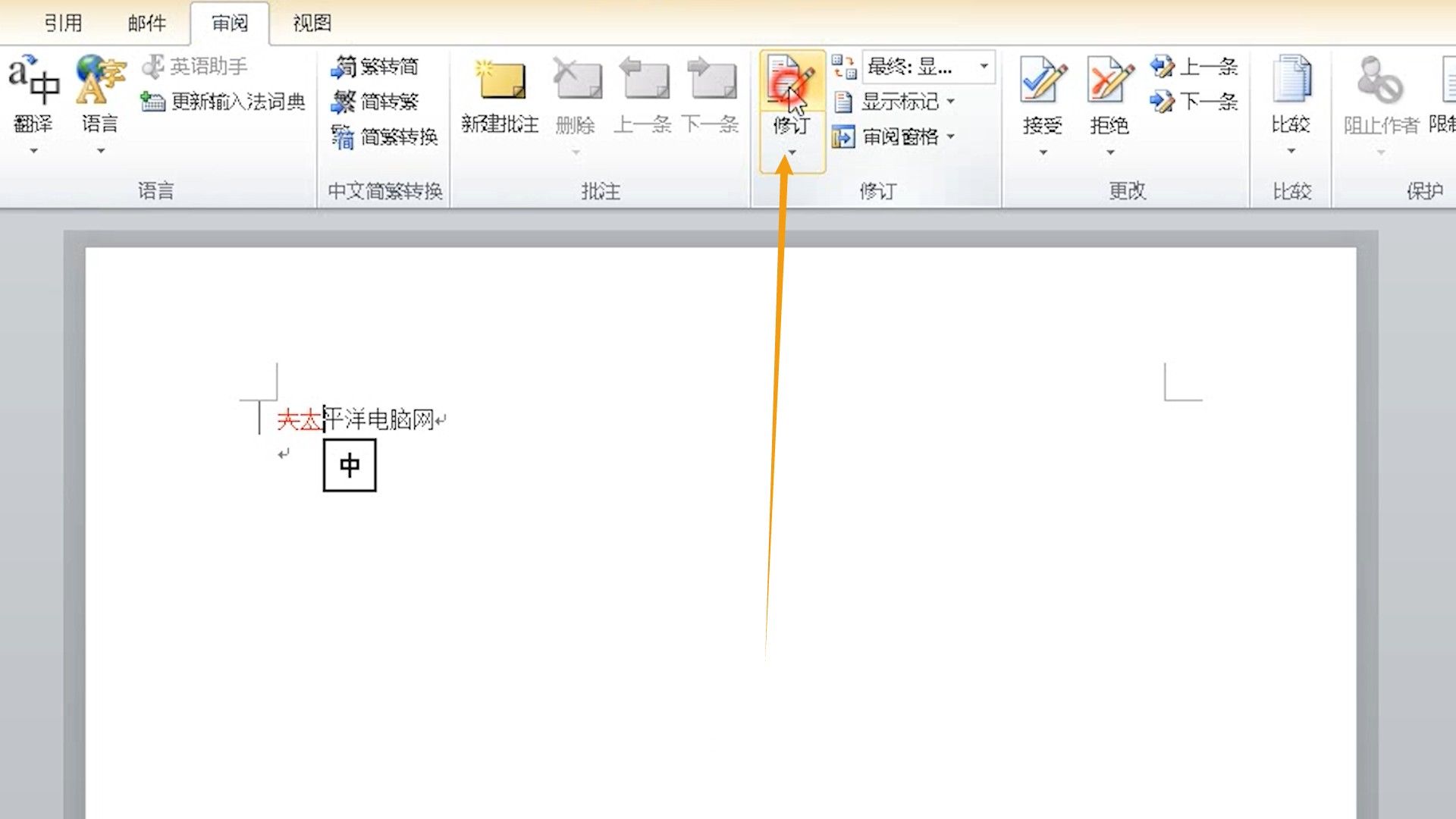This screenshot has height=819, width=1456.
Task: Switch to the 邮件 ribbon tab
Action: [146, 24]
